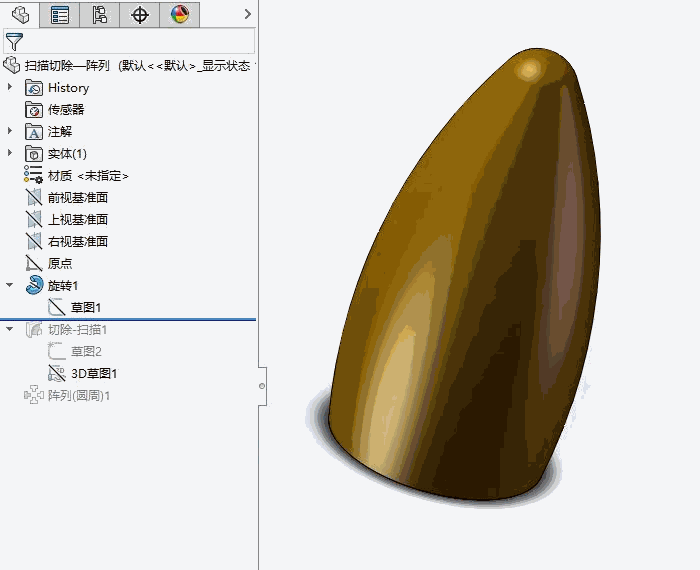Select the 草图1 sketch item

point(86,307)
